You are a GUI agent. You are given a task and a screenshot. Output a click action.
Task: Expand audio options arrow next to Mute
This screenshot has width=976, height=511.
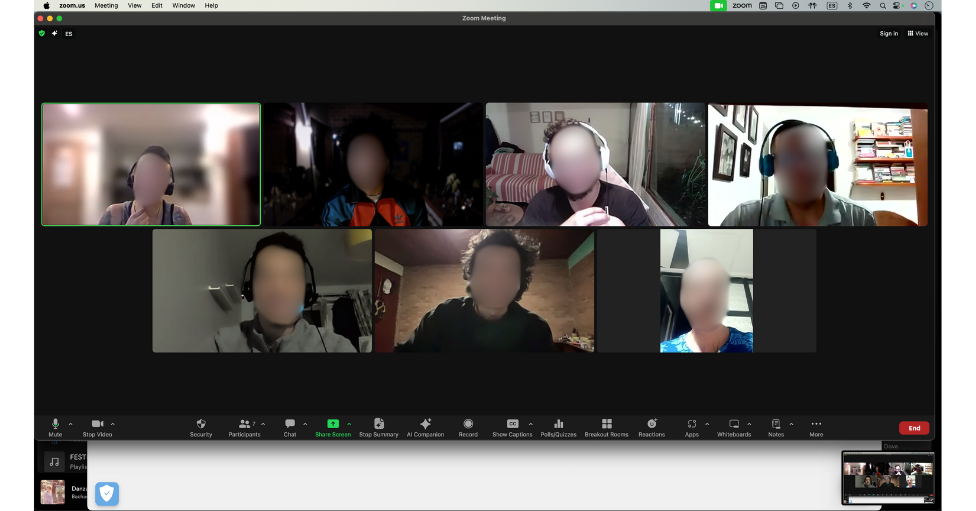click(x=70, y=424)
